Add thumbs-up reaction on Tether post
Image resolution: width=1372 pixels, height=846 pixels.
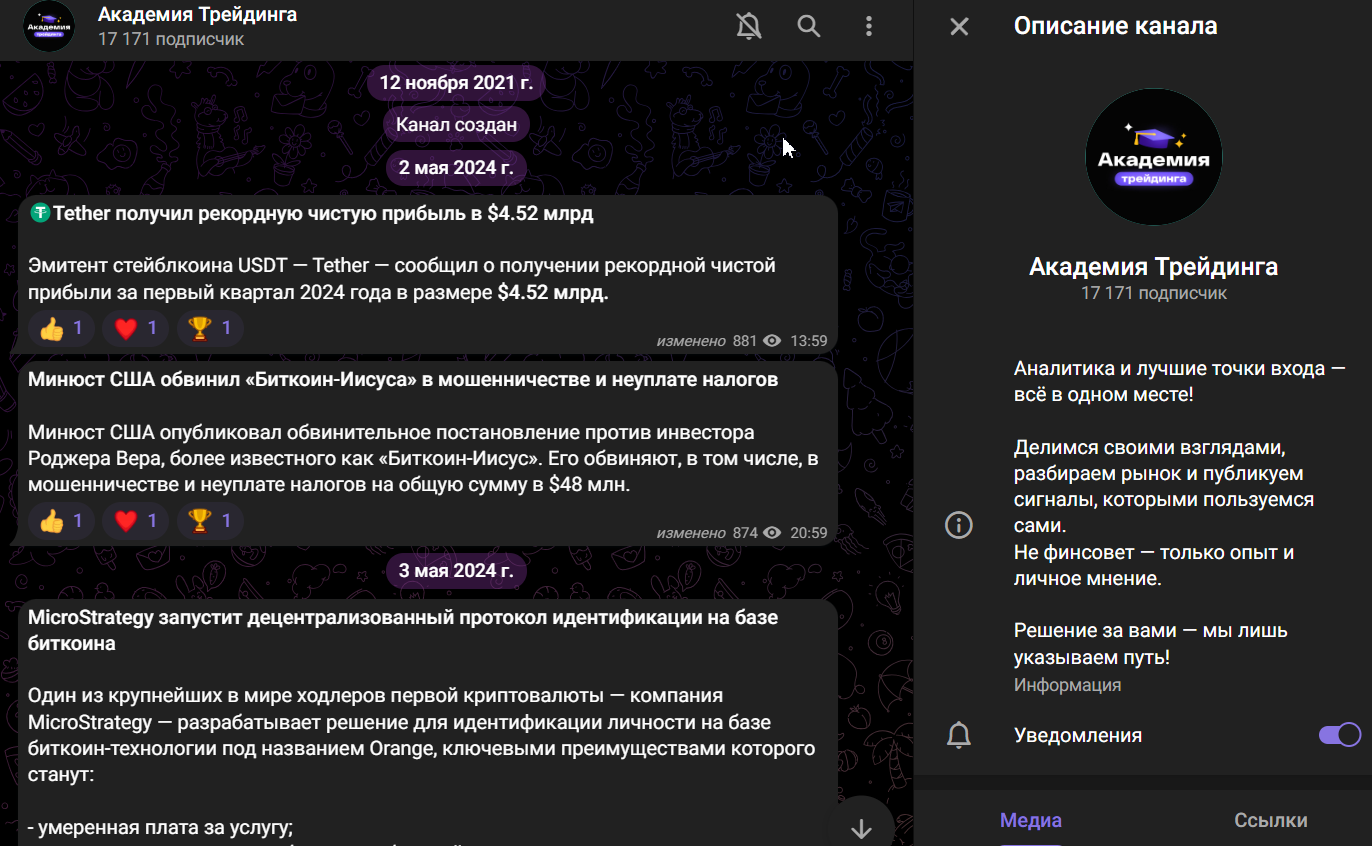62,328
